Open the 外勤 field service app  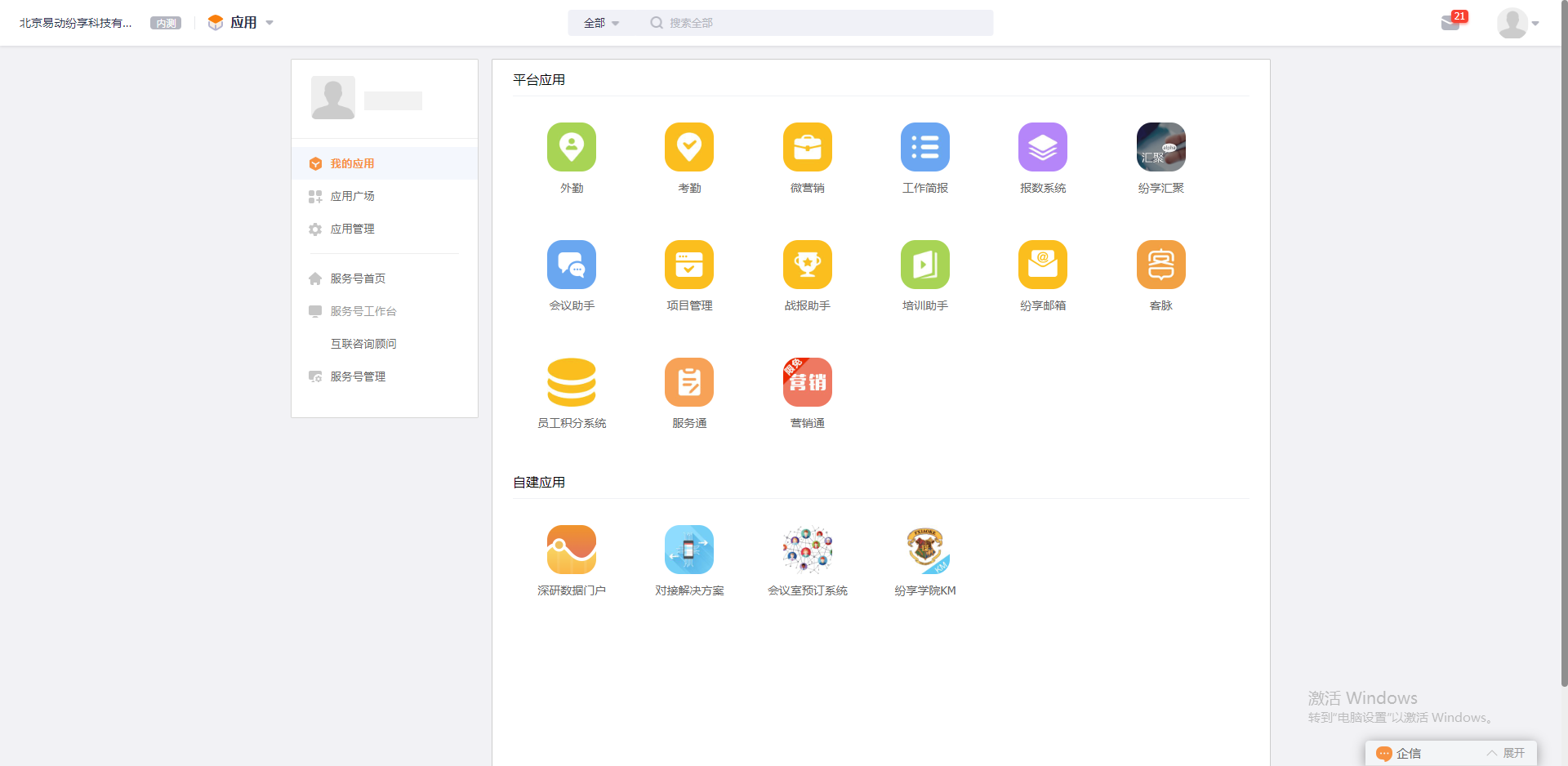[x=572, y=147]
